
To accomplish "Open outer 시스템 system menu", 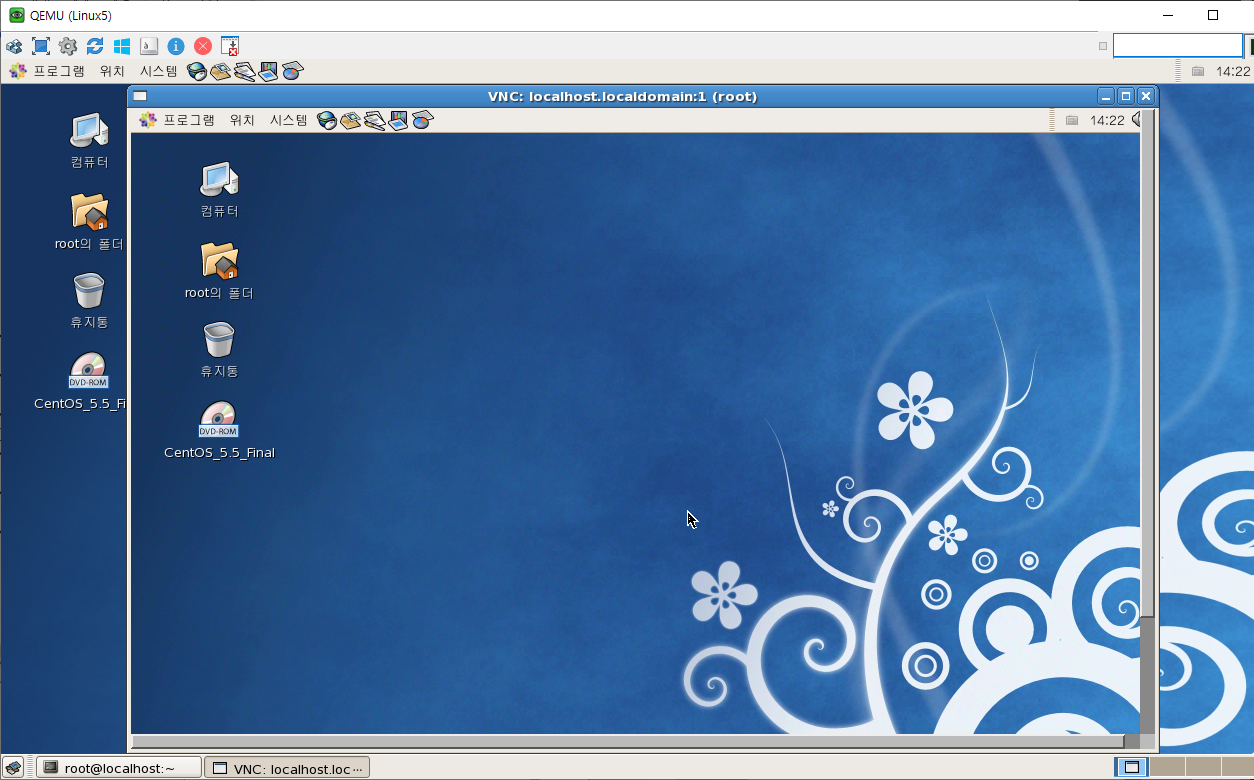I will [159, 71].
